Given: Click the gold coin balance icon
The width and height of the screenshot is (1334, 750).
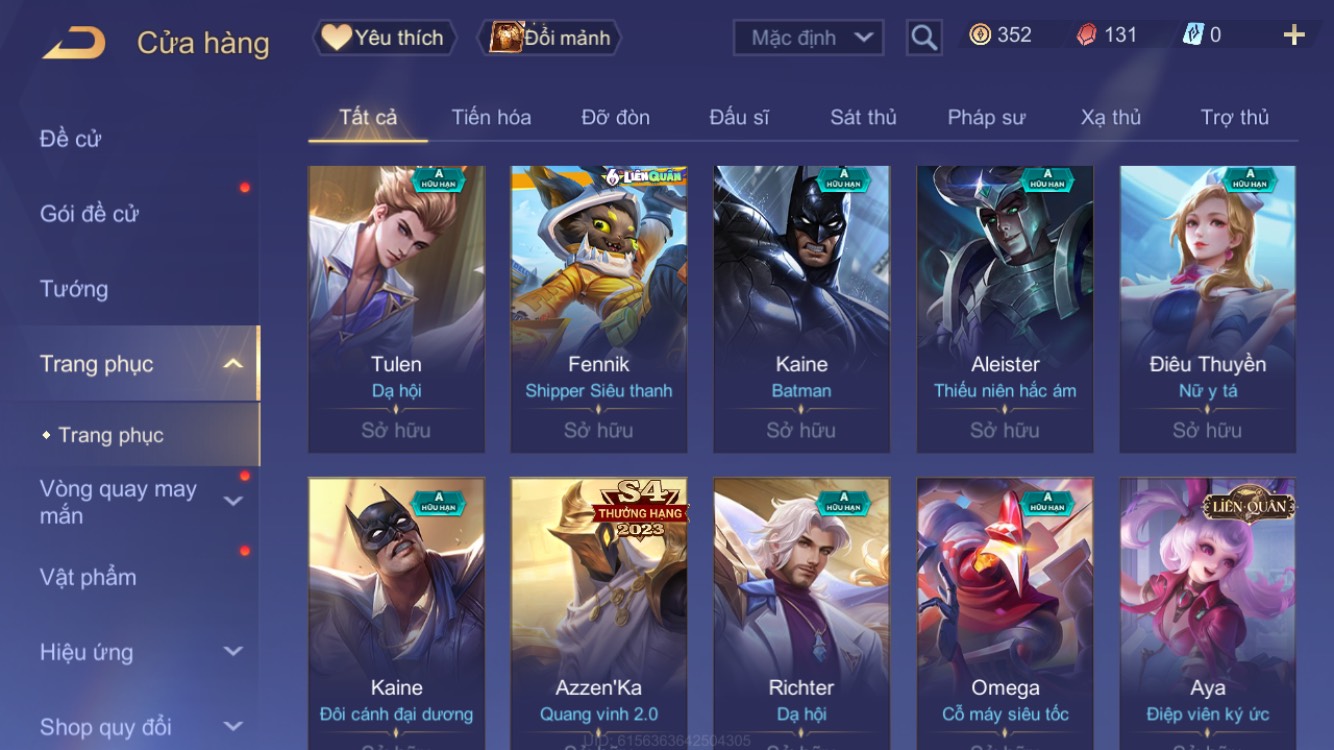Looking at the screenshot, I should coord(980,35).
